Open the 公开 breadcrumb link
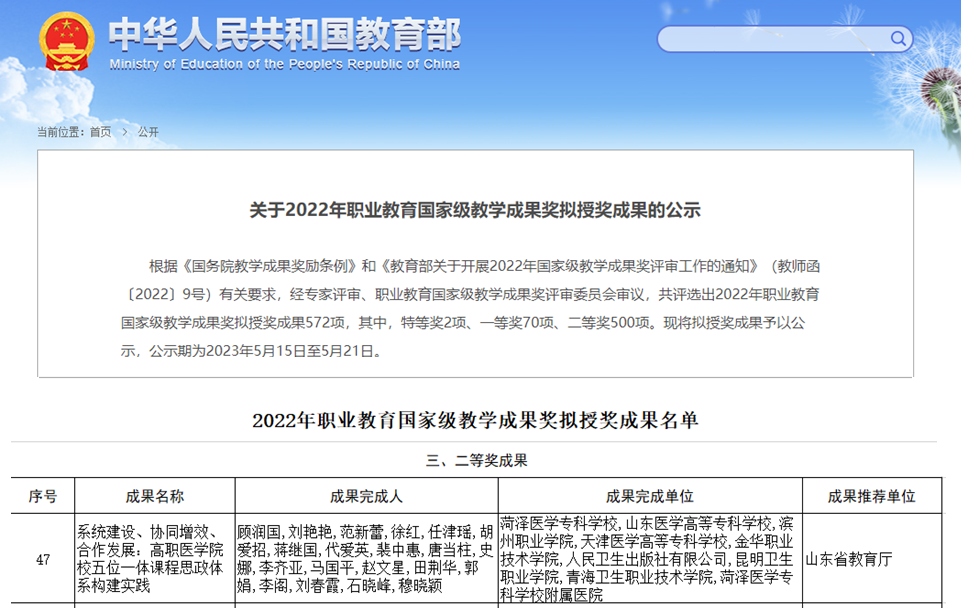 coord(148,132)
